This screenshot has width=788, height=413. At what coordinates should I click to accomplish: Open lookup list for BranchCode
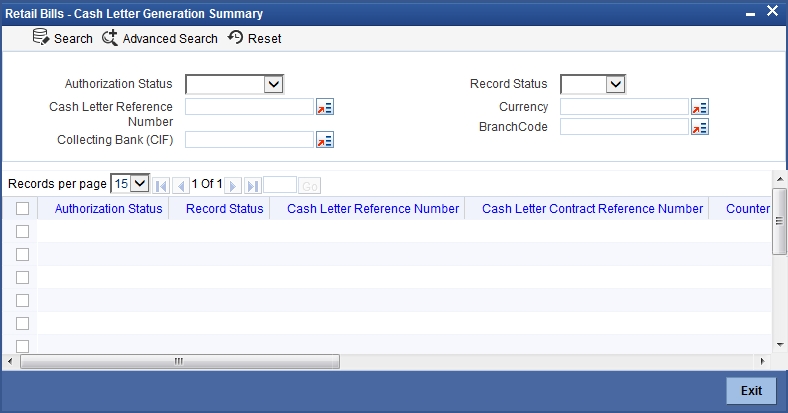(700, 127)
